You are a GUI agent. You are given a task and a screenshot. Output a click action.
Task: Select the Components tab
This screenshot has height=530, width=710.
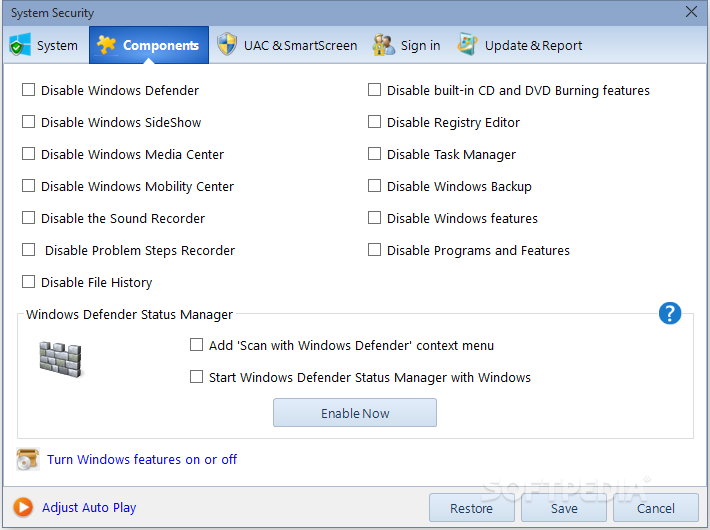[x=149, y=45]
